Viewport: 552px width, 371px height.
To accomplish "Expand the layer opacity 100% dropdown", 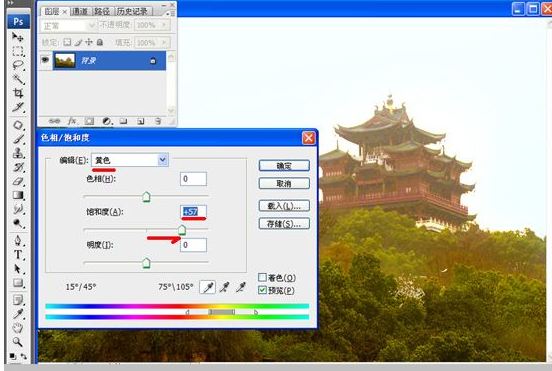I will pyautogui.click(x=164, y=25).
